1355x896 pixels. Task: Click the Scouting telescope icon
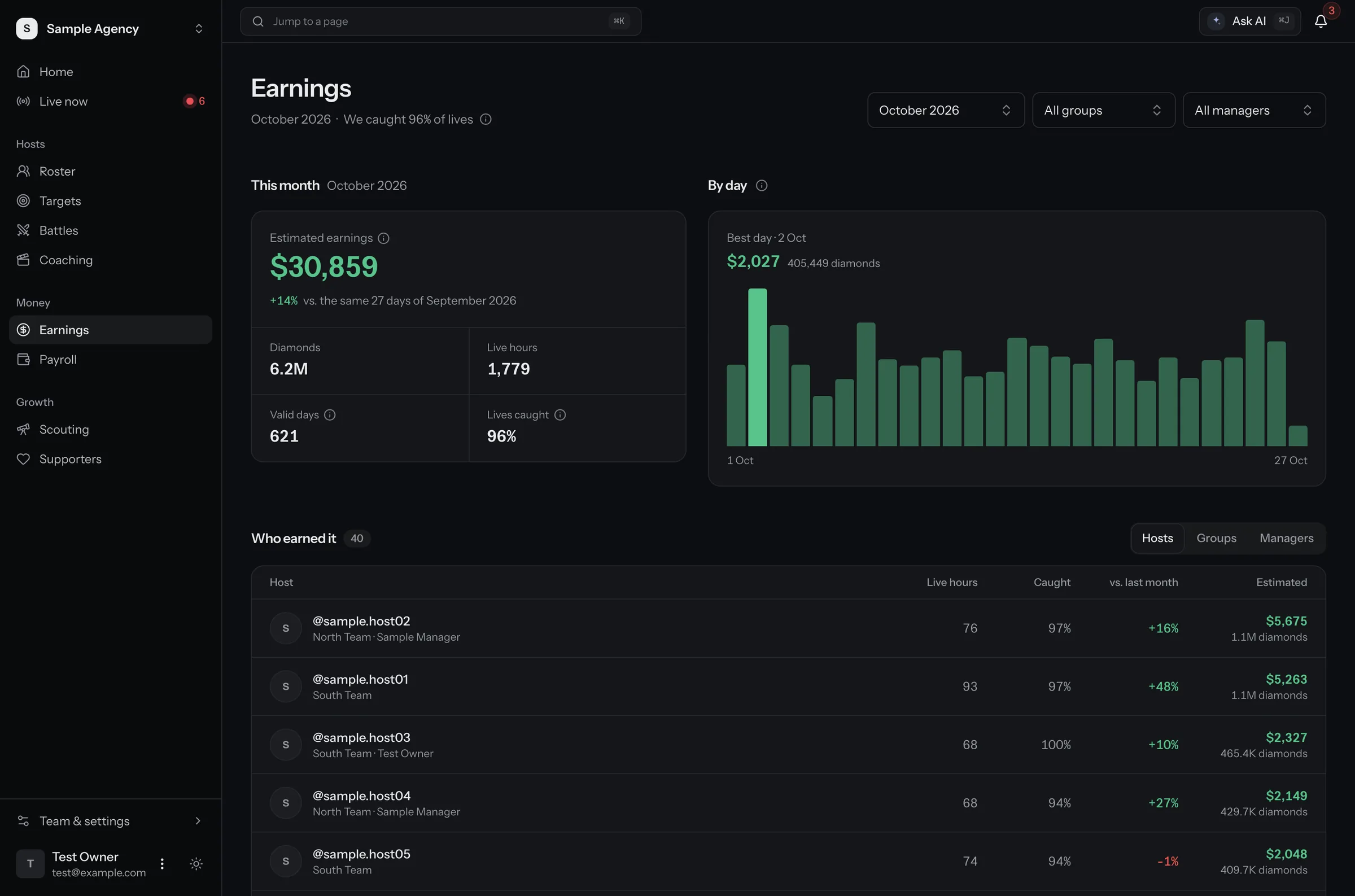[x=23, y=429]
